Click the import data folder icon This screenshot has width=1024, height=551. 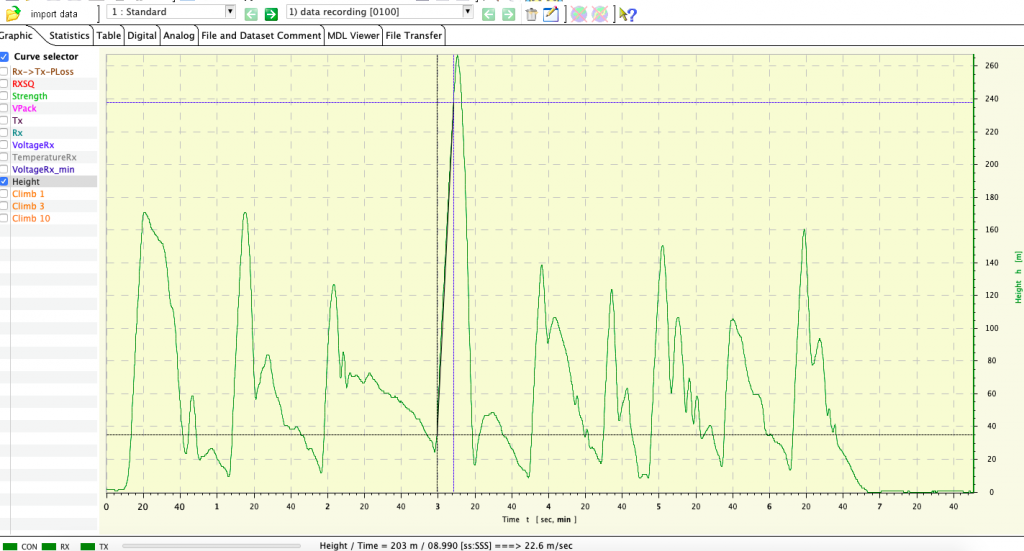pos(13,13)
